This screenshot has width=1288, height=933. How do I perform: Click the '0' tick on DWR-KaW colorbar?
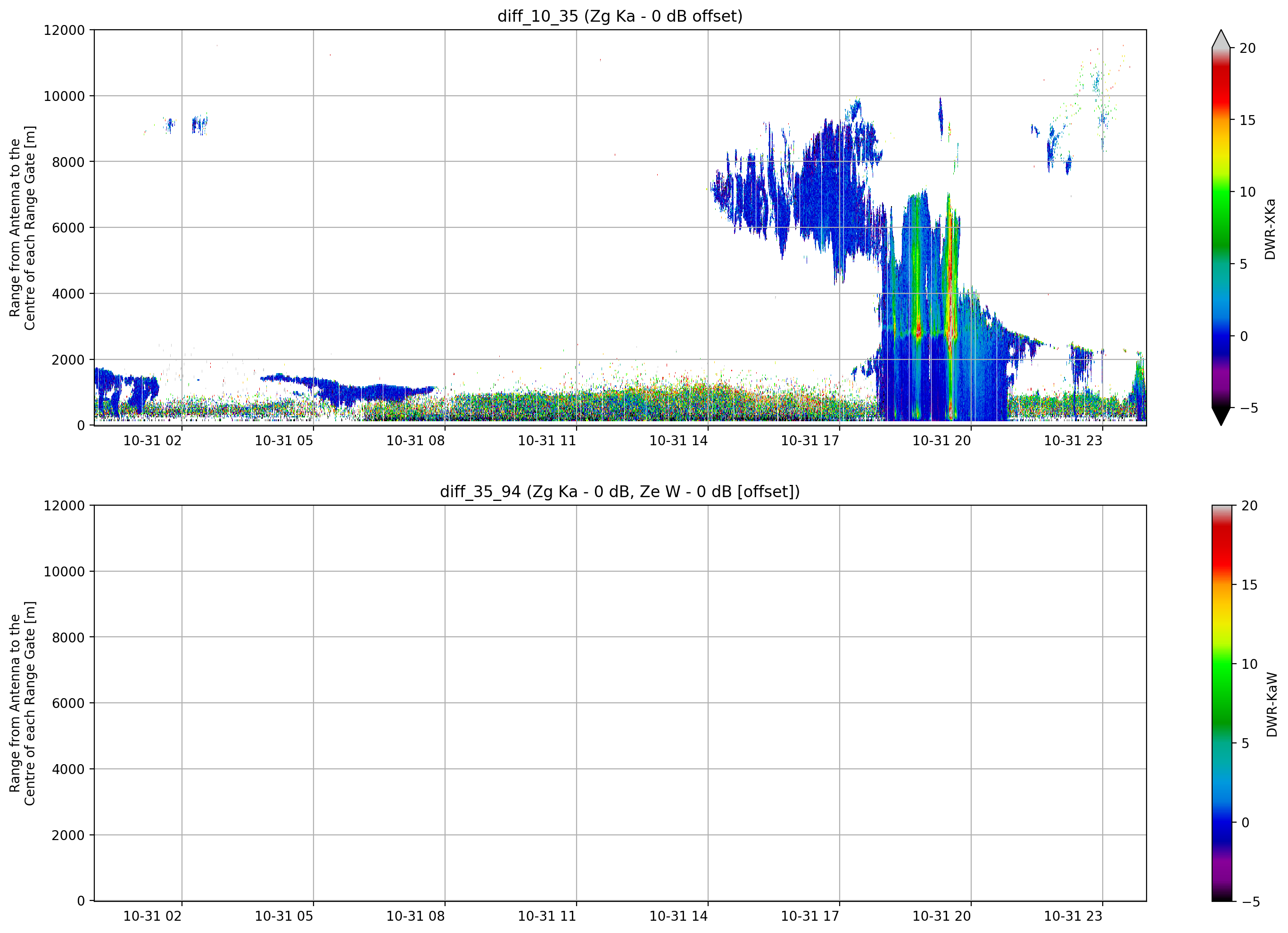click(x=1246, y=822)
